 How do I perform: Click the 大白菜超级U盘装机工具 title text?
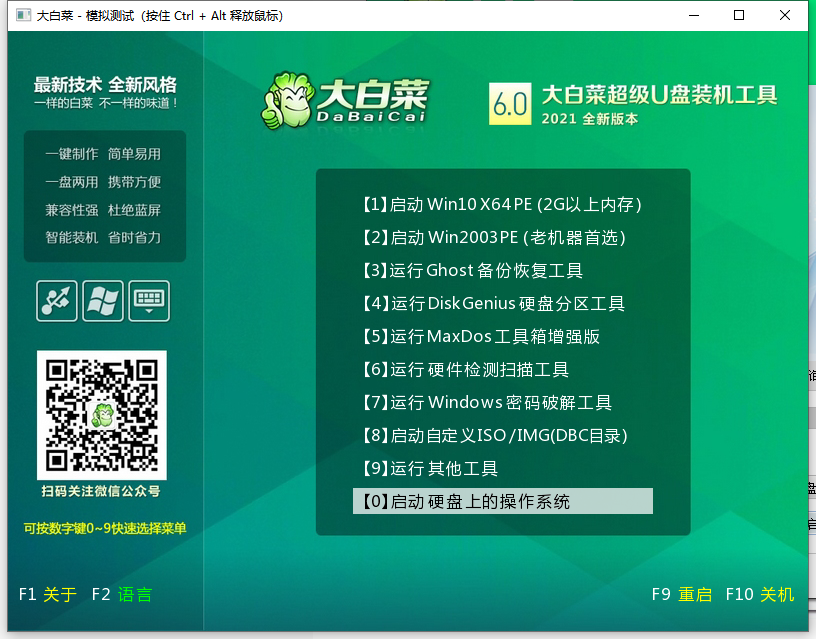pos(659,95)
